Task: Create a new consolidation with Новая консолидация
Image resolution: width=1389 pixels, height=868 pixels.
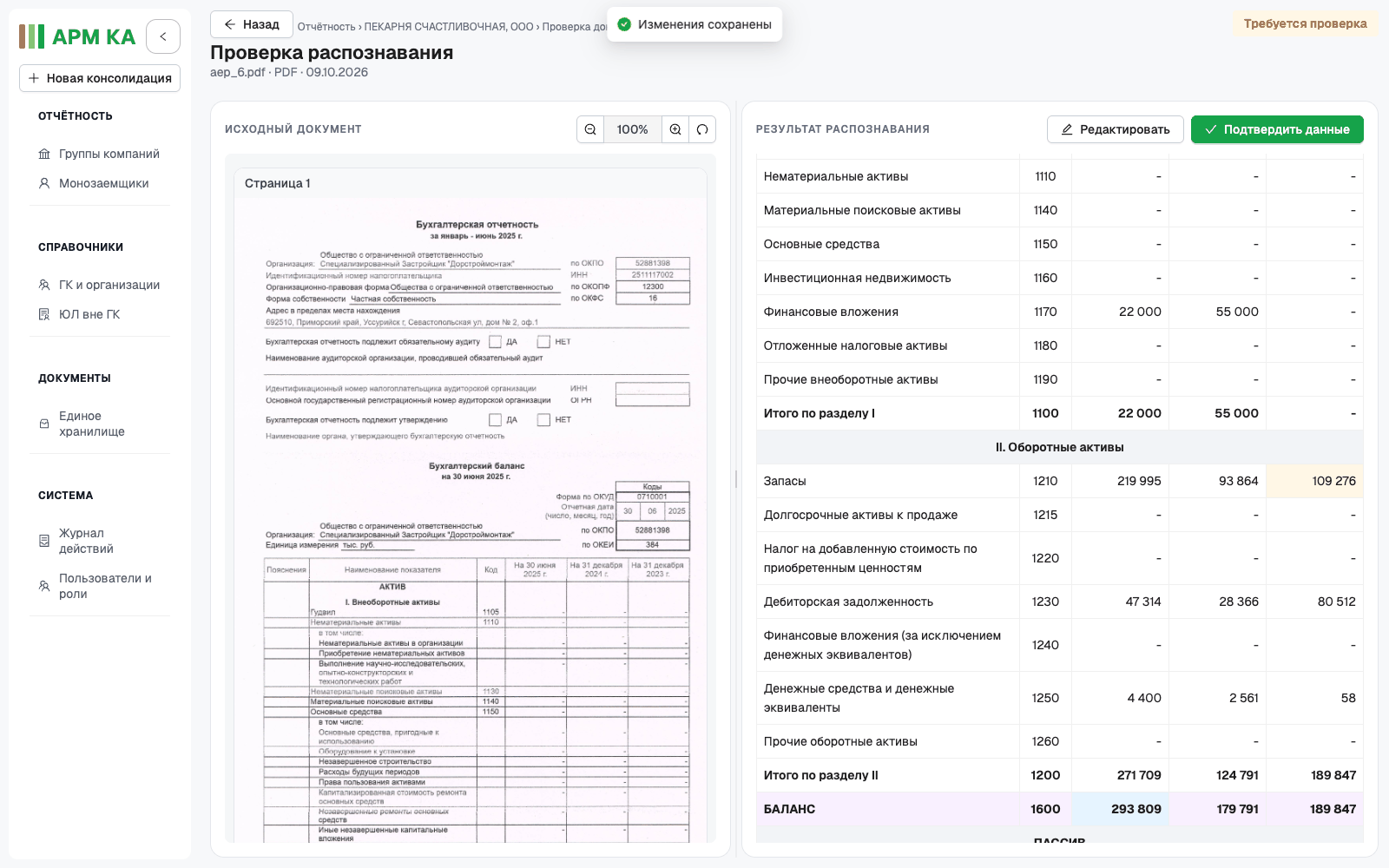Action: tap(100, 78)
